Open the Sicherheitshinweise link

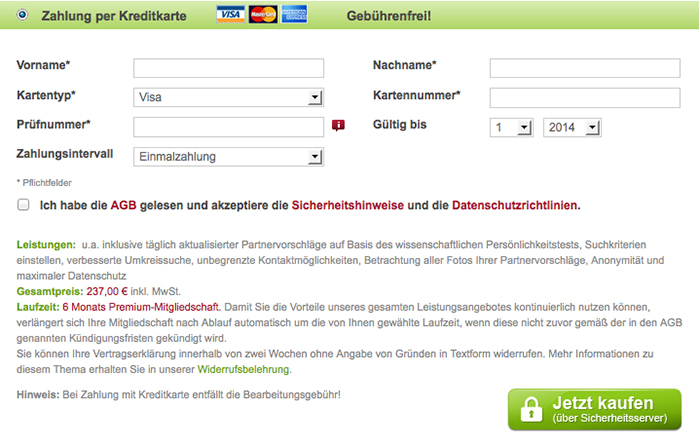pyautogui.click(x=348, y=205)
